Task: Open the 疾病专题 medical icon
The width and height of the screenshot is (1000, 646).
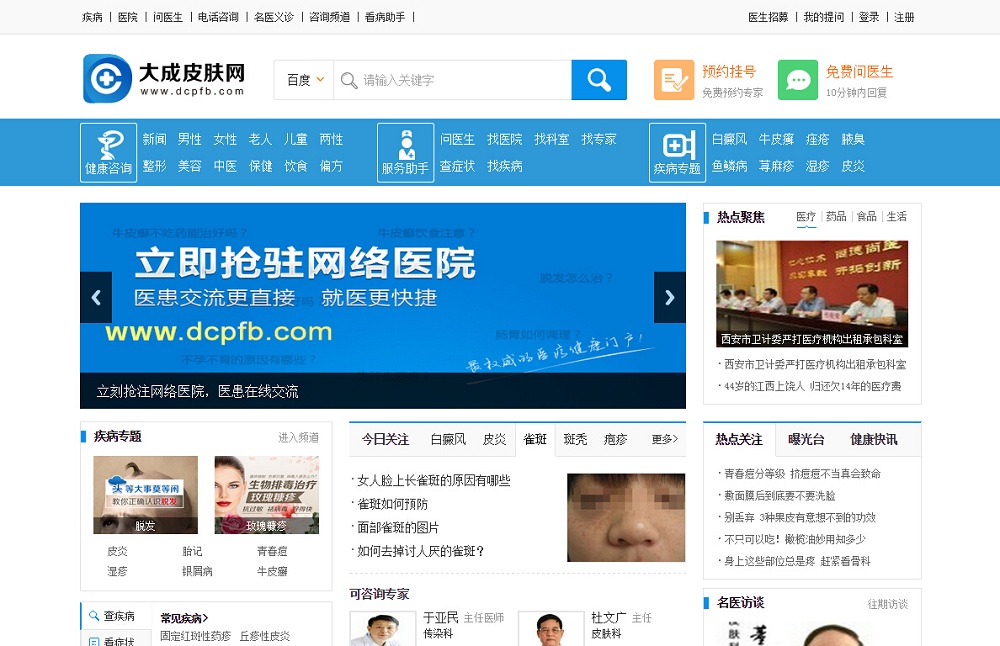Action: tap(677, 152)
